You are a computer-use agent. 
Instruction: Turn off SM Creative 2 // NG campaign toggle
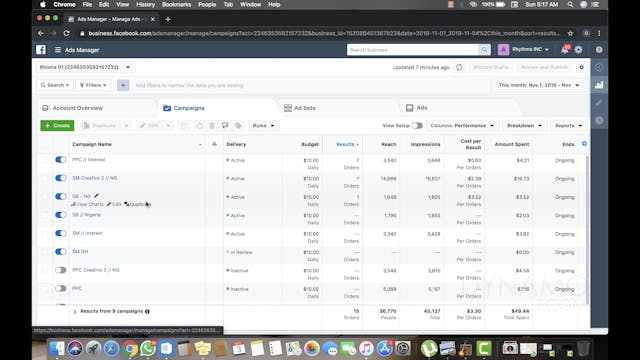[60, 178]
